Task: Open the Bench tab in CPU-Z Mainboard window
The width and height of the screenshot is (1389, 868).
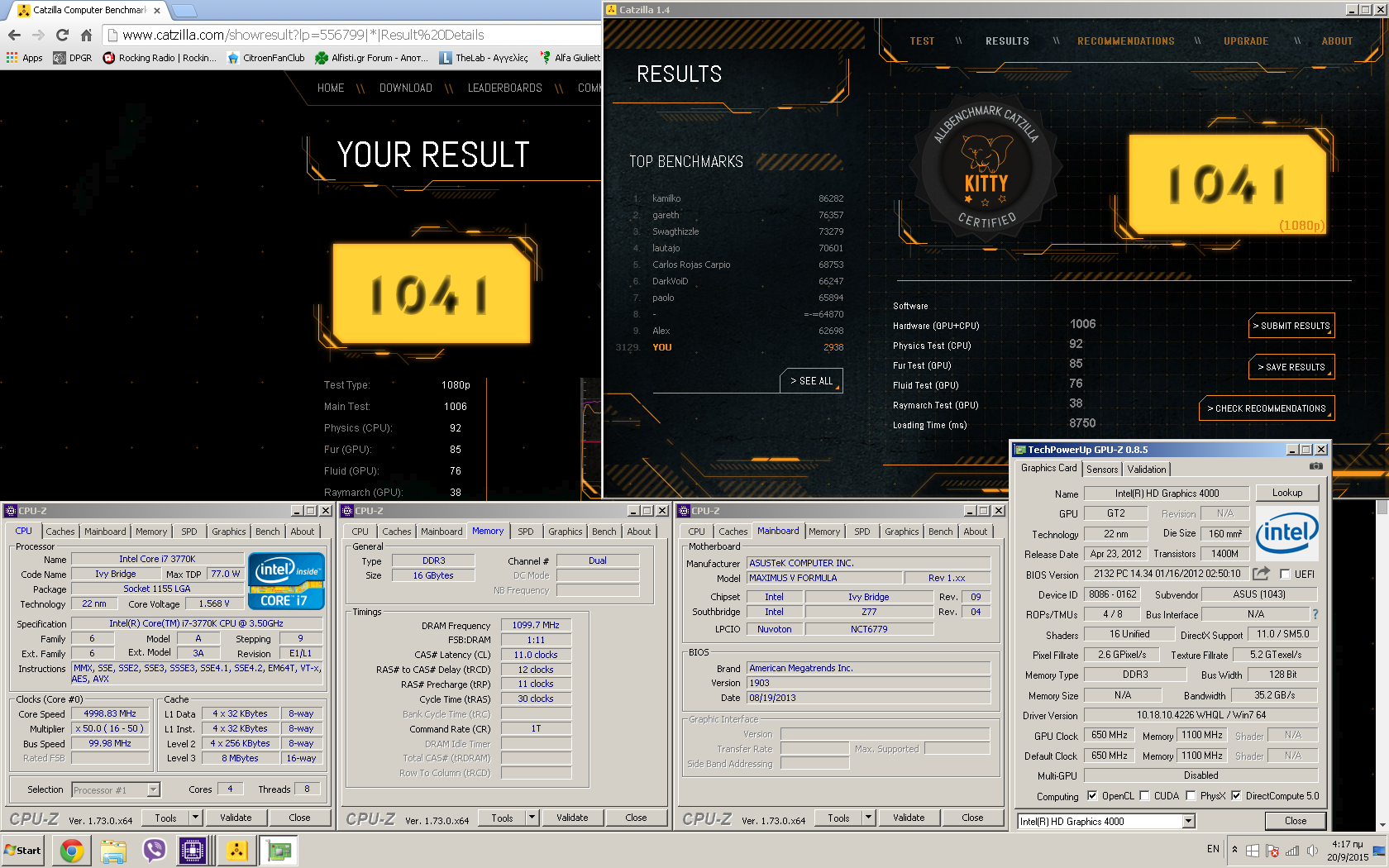Action: 940,532
